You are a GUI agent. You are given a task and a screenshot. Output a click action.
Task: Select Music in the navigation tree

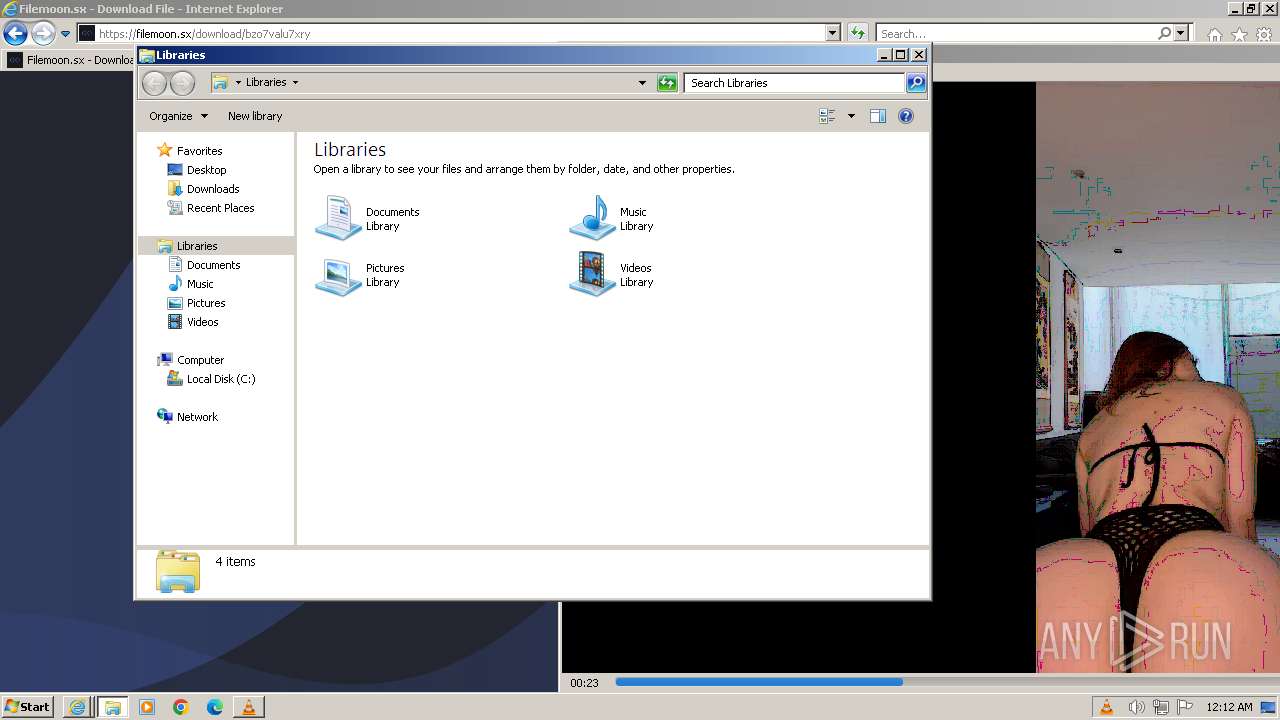pos(200,284)
